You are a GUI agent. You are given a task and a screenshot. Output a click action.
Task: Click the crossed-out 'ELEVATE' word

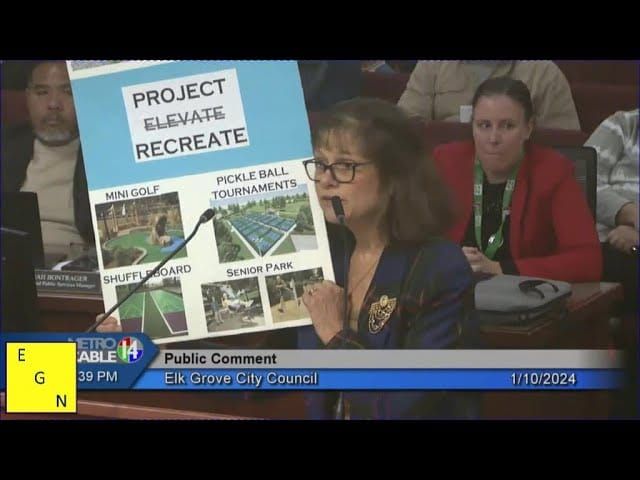[184, 118]
